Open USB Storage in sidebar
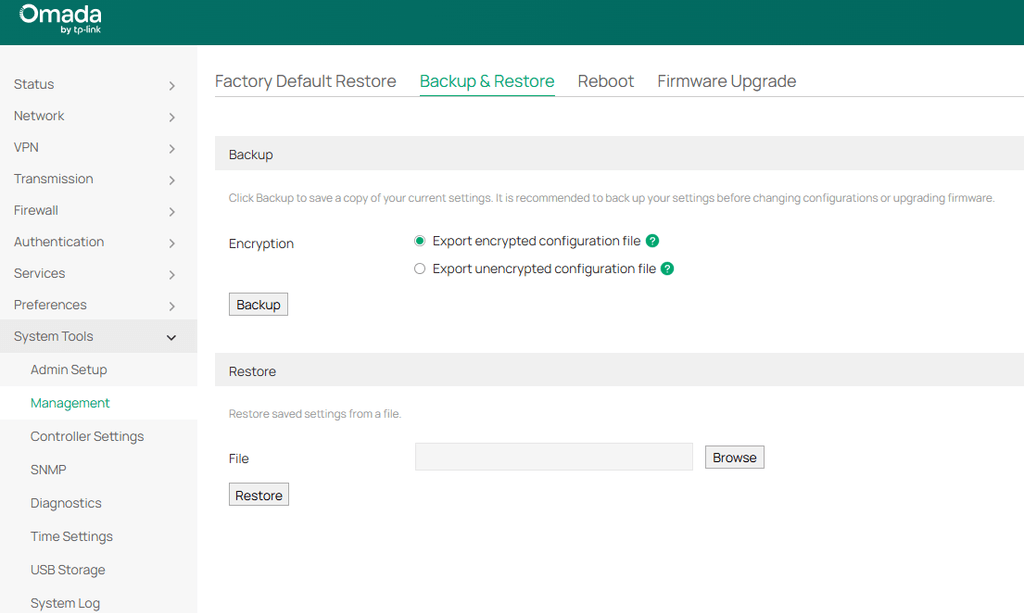This screenshot has height=613, width=1024. tap(99, 570)
